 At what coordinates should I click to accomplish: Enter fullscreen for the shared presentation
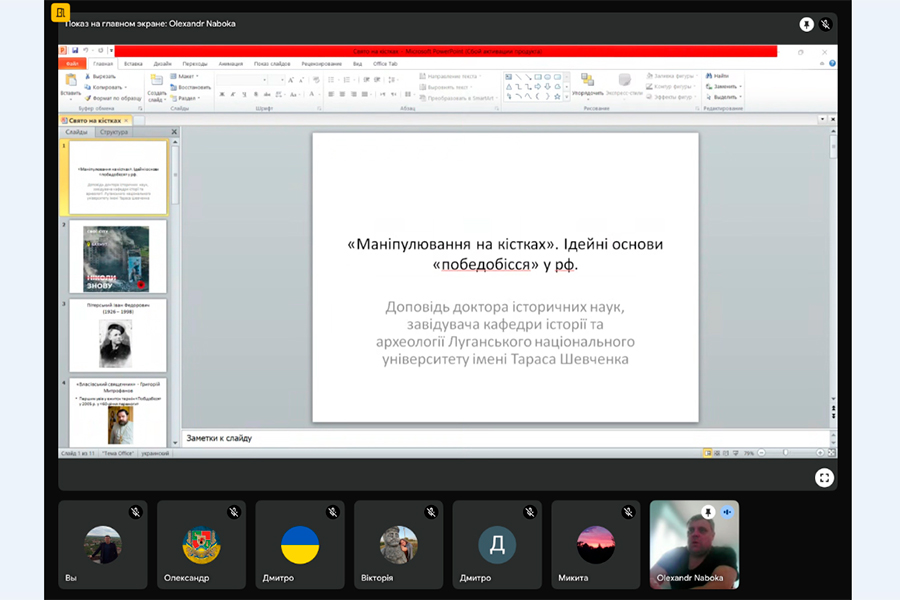[823, 478]
